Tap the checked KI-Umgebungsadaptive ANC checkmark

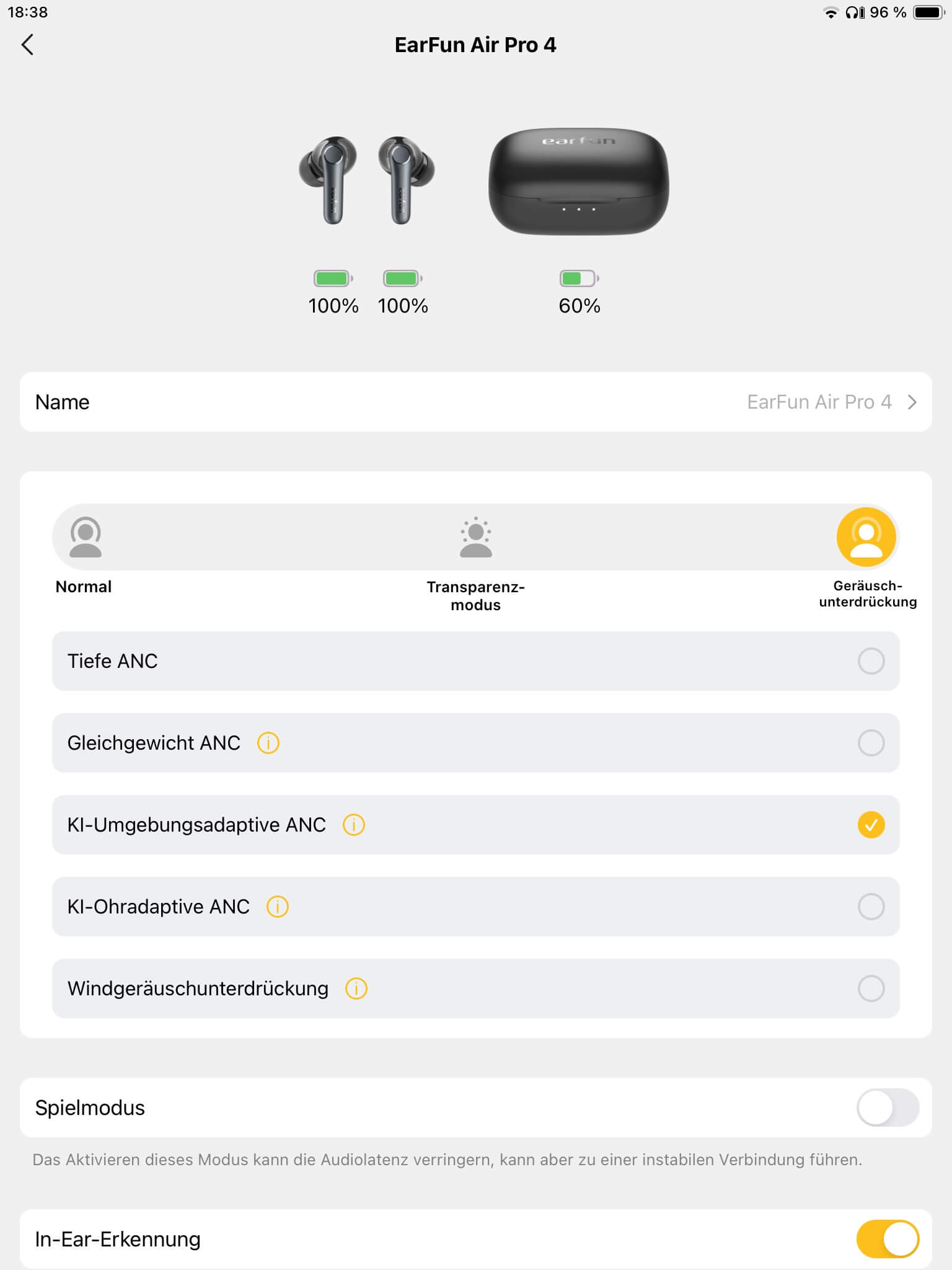[x=871, y=825]
